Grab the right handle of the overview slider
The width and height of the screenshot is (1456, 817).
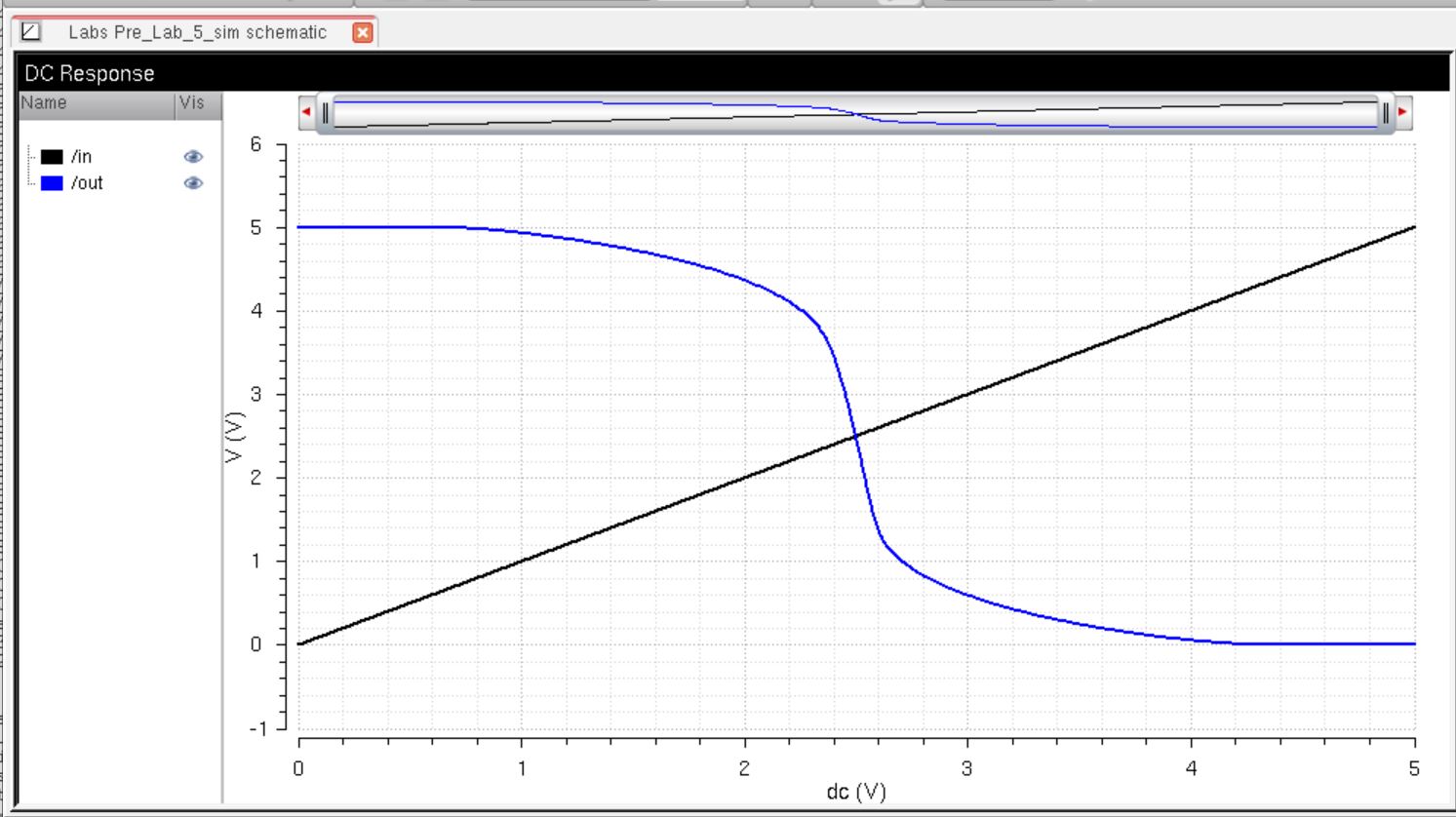1385,113
